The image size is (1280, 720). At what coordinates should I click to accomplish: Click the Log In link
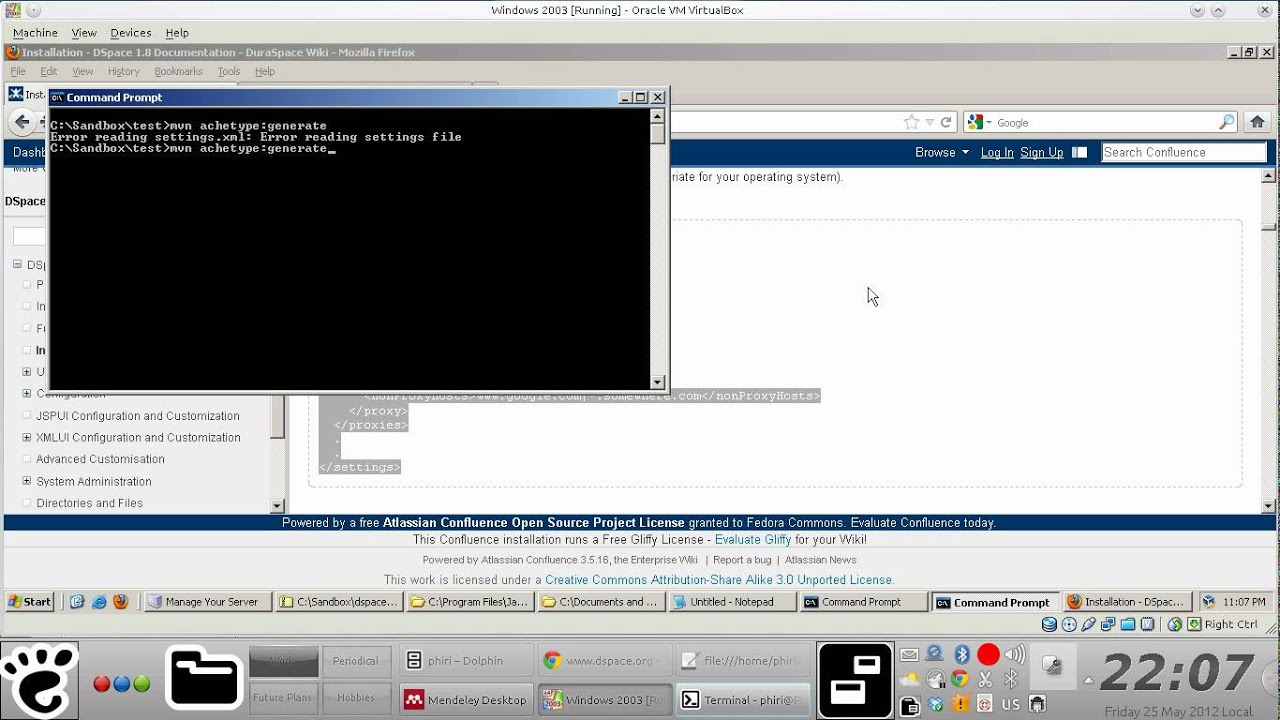coord(997,152)
